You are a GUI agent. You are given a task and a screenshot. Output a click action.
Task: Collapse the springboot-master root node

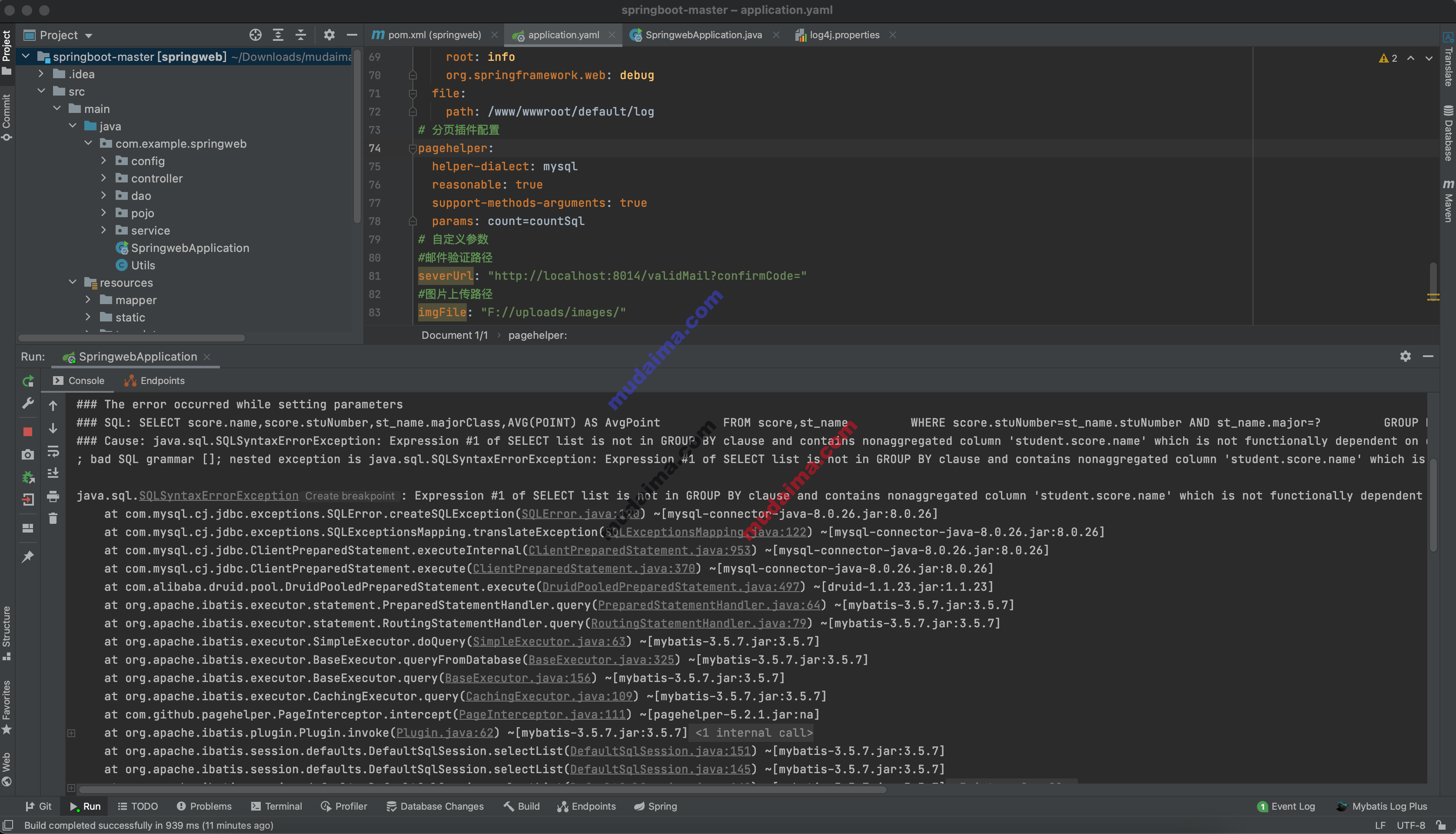26,56
